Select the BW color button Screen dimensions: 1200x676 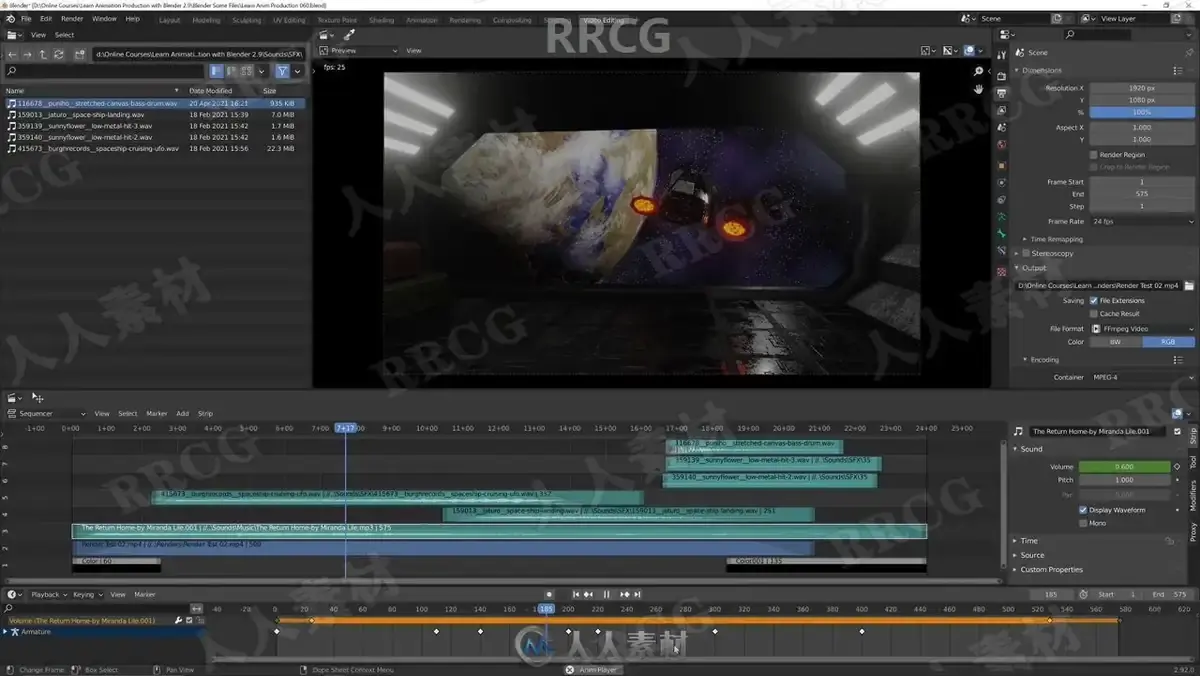(x=1115, y=342)
